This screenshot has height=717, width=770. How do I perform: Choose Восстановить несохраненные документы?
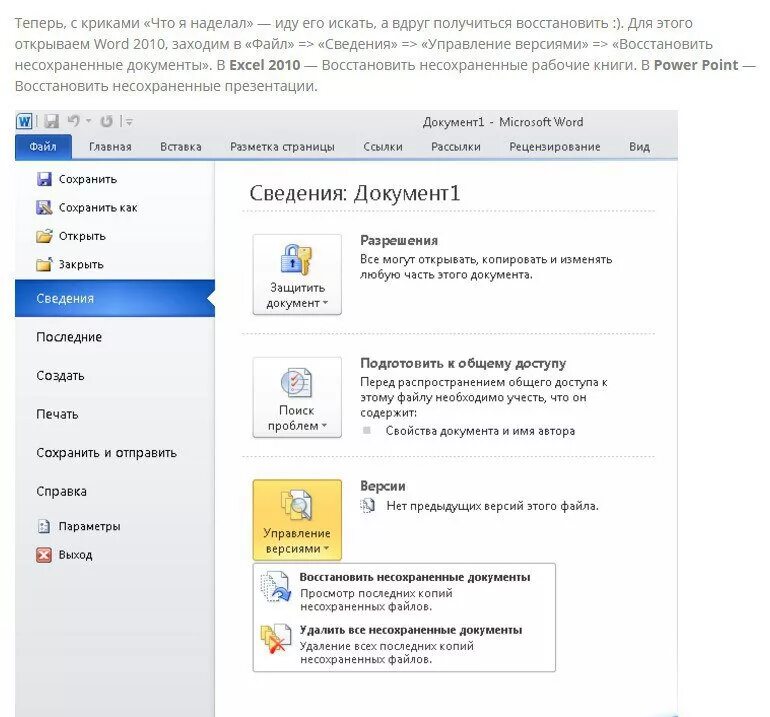pos(414,578)
